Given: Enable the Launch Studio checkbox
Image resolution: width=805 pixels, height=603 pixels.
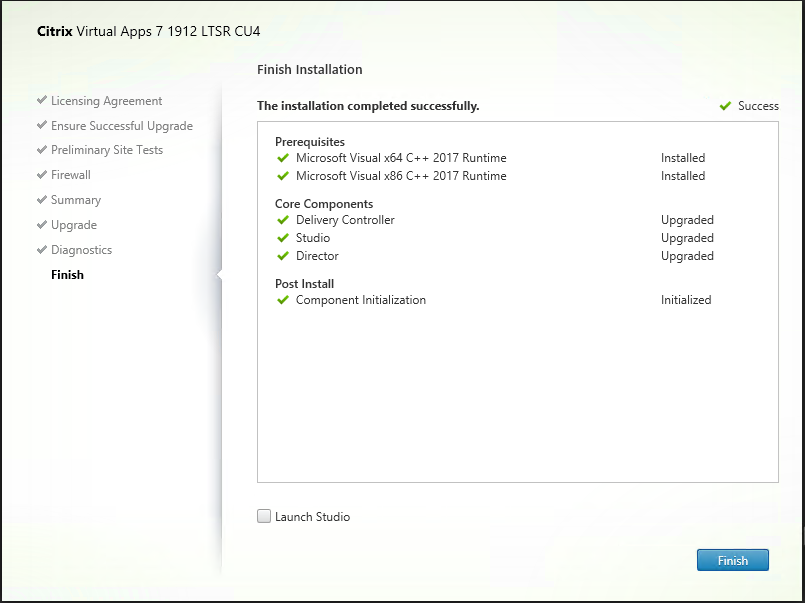Looking at the screenshot, I should click(x=264, y=516).
